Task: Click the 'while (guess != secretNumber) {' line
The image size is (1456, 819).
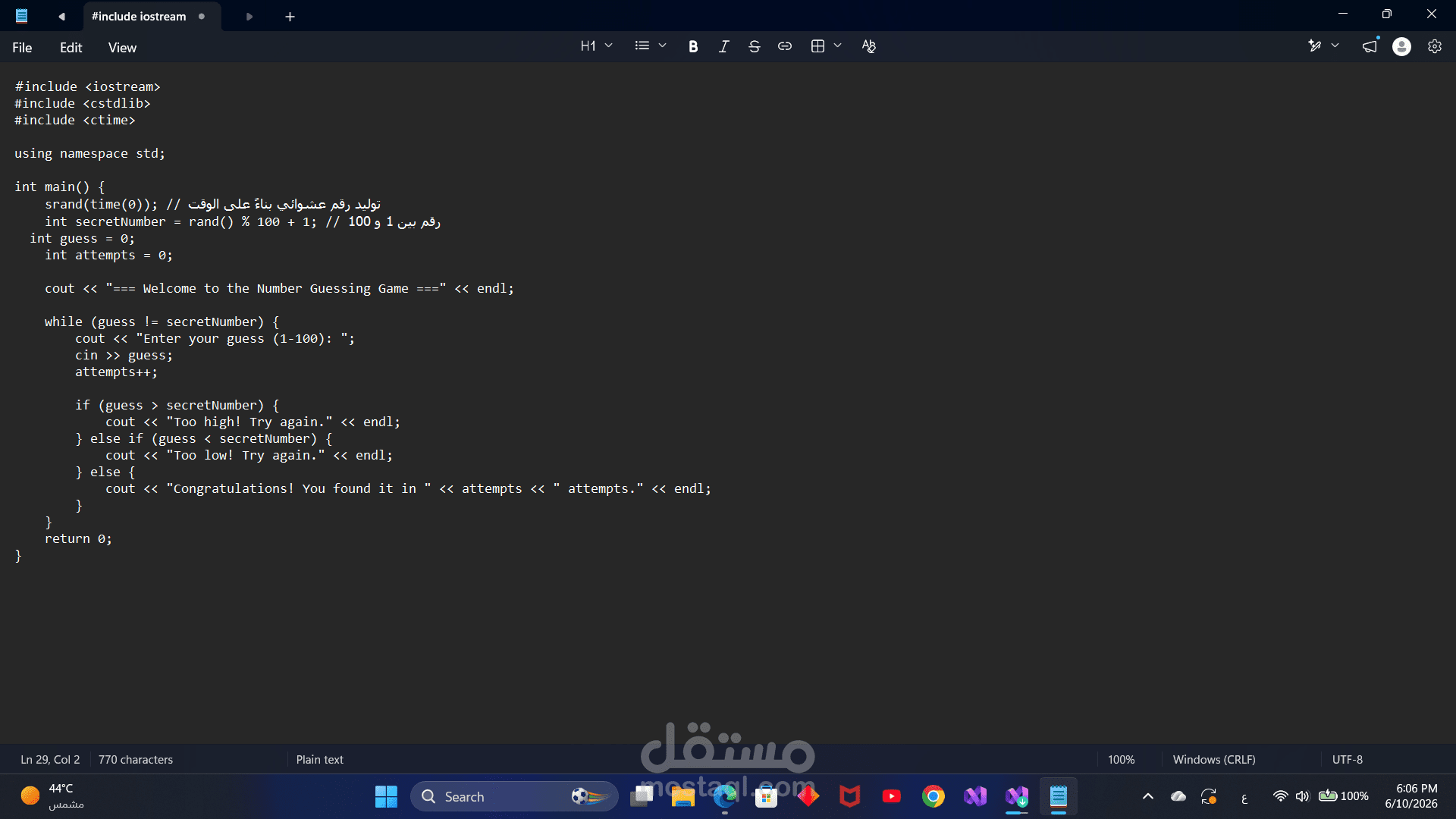Action: 162,322
